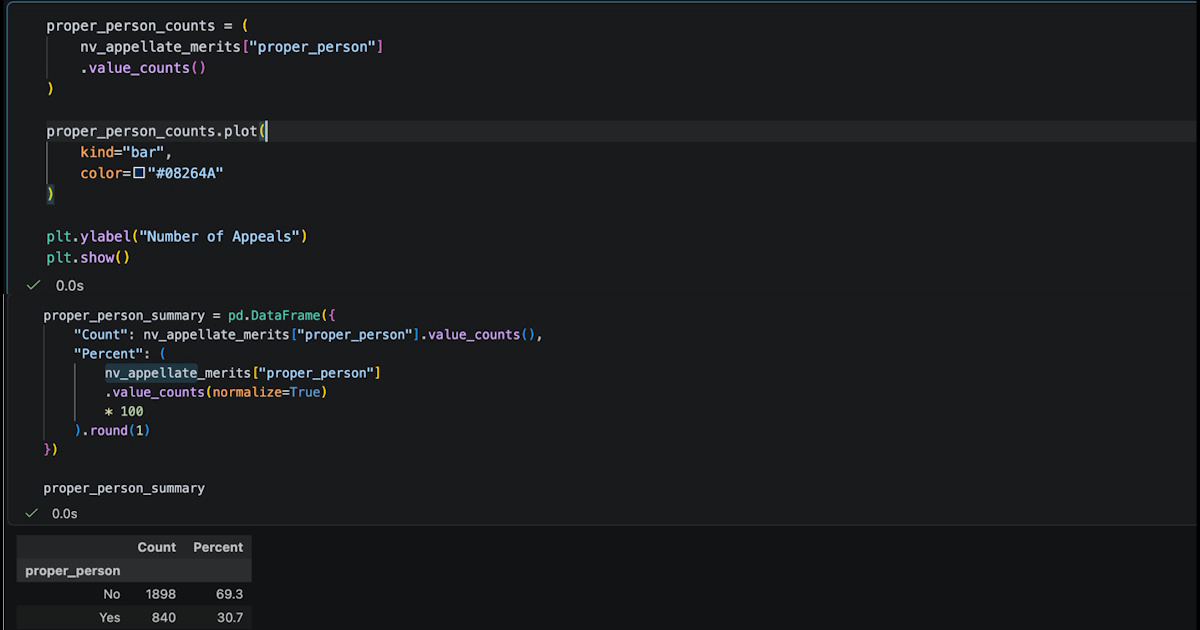Click the first cell's 0.0s execution time

point(70,285)
